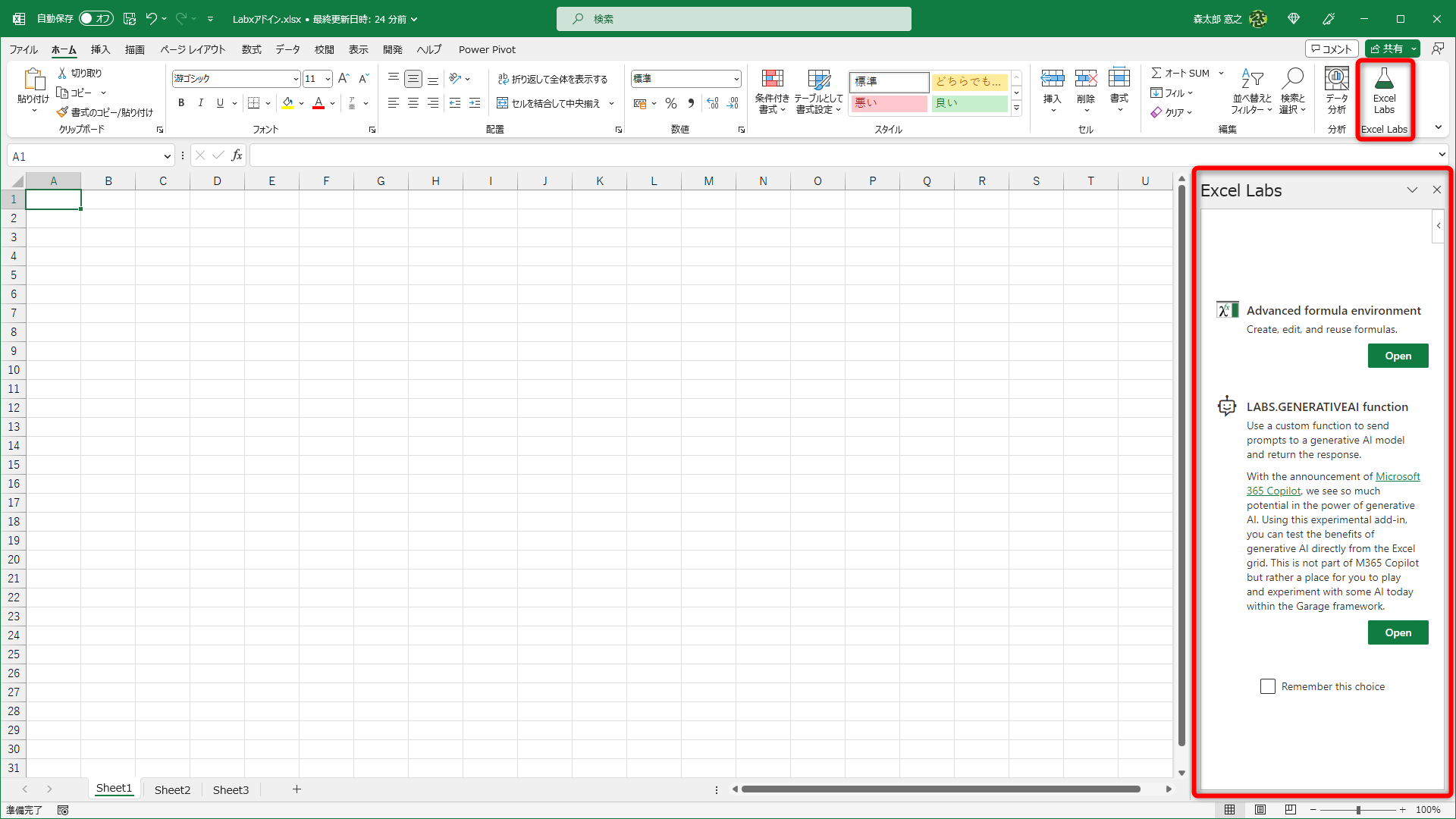This screenshot has height=819, width=1456.
Task: Open the AutoSum (オートSUM) tool
Action: point(1181,73)
